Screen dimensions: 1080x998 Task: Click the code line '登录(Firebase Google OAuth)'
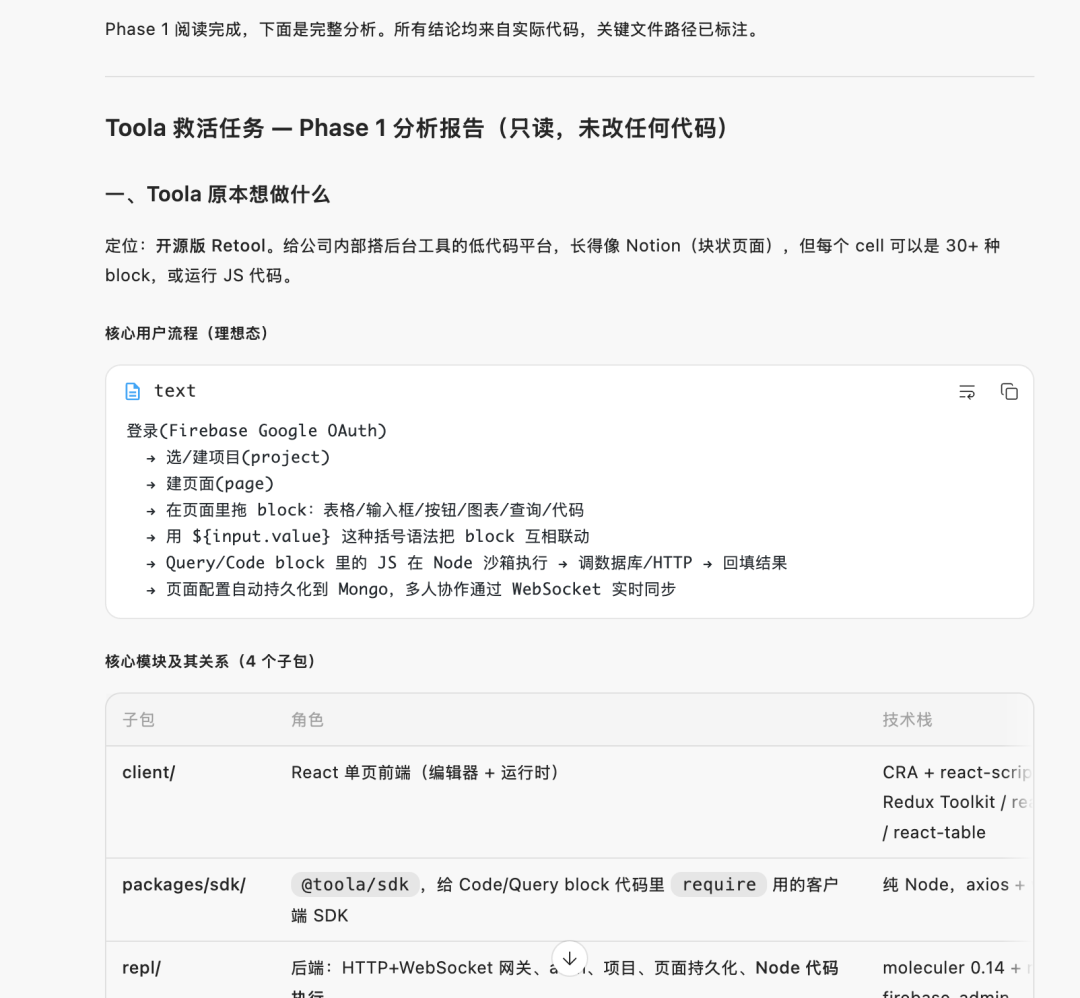pyautogui.click(x=257, y=430)
